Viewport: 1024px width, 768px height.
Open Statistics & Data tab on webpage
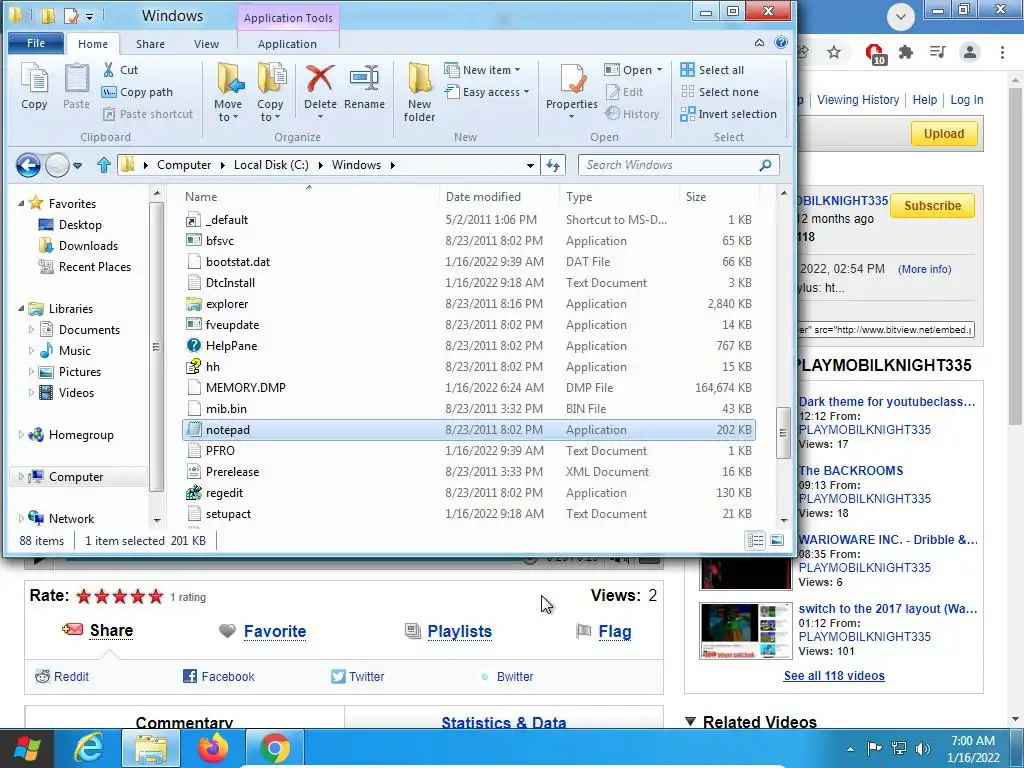(x=504, y=722)
